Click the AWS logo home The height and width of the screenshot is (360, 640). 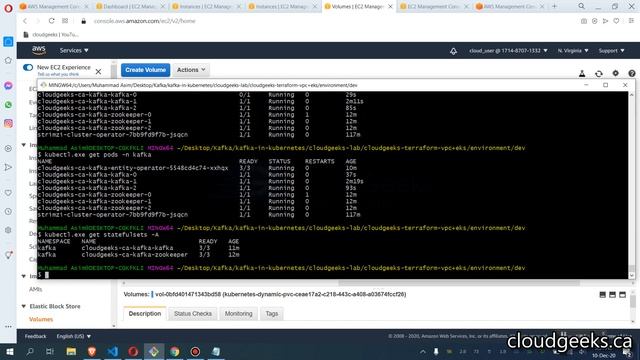point(39,50)
